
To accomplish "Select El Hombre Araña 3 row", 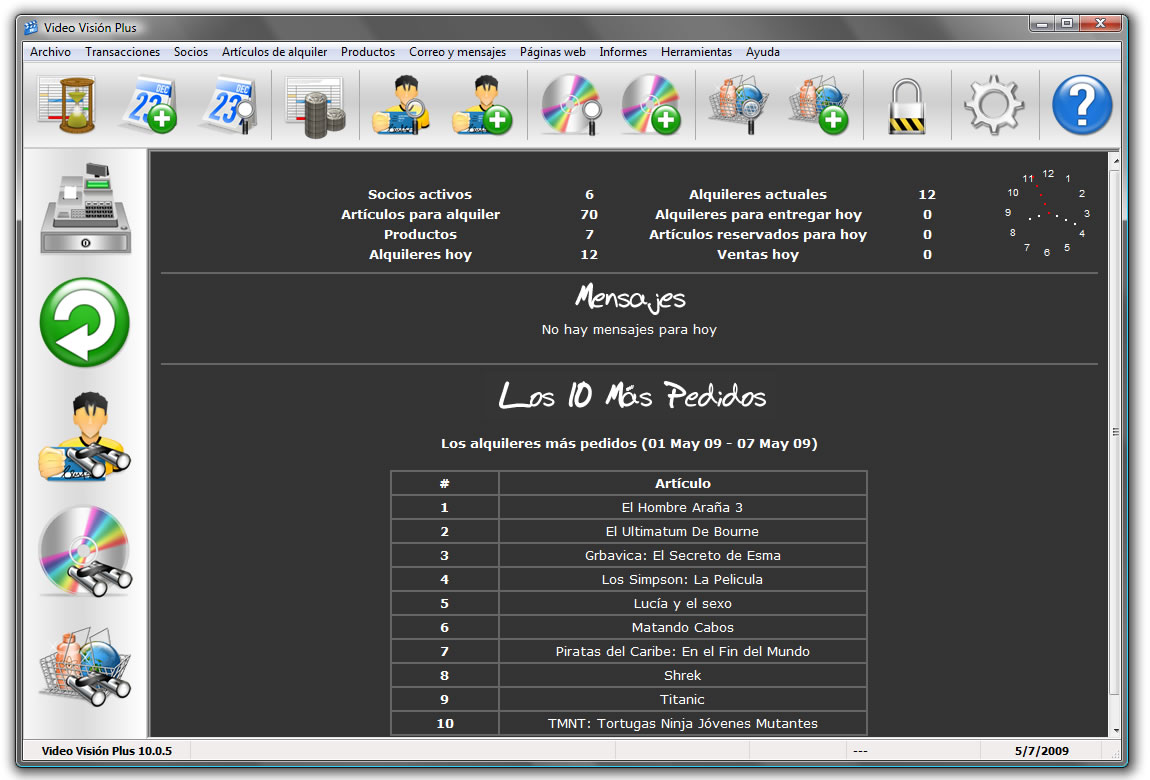I will tap(629, 507).
